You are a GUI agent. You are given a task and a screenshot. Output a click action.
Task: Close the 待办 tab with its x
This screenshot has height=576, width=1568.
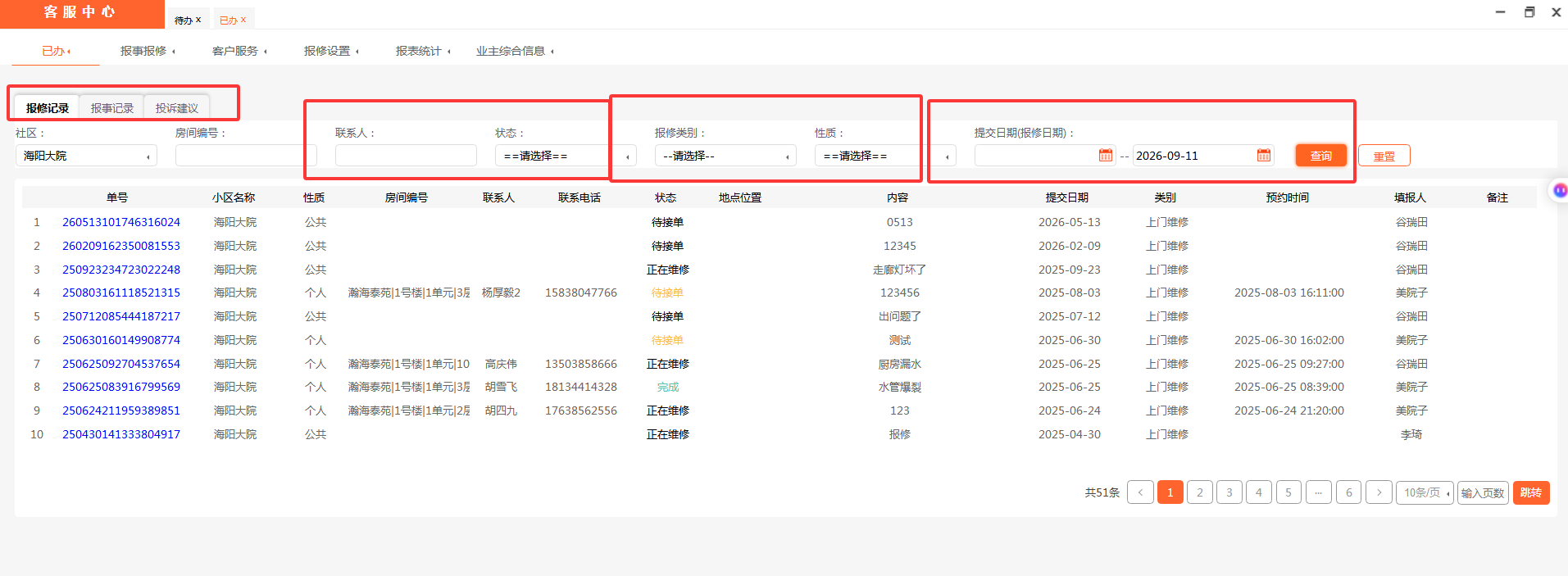coord(198,20)
